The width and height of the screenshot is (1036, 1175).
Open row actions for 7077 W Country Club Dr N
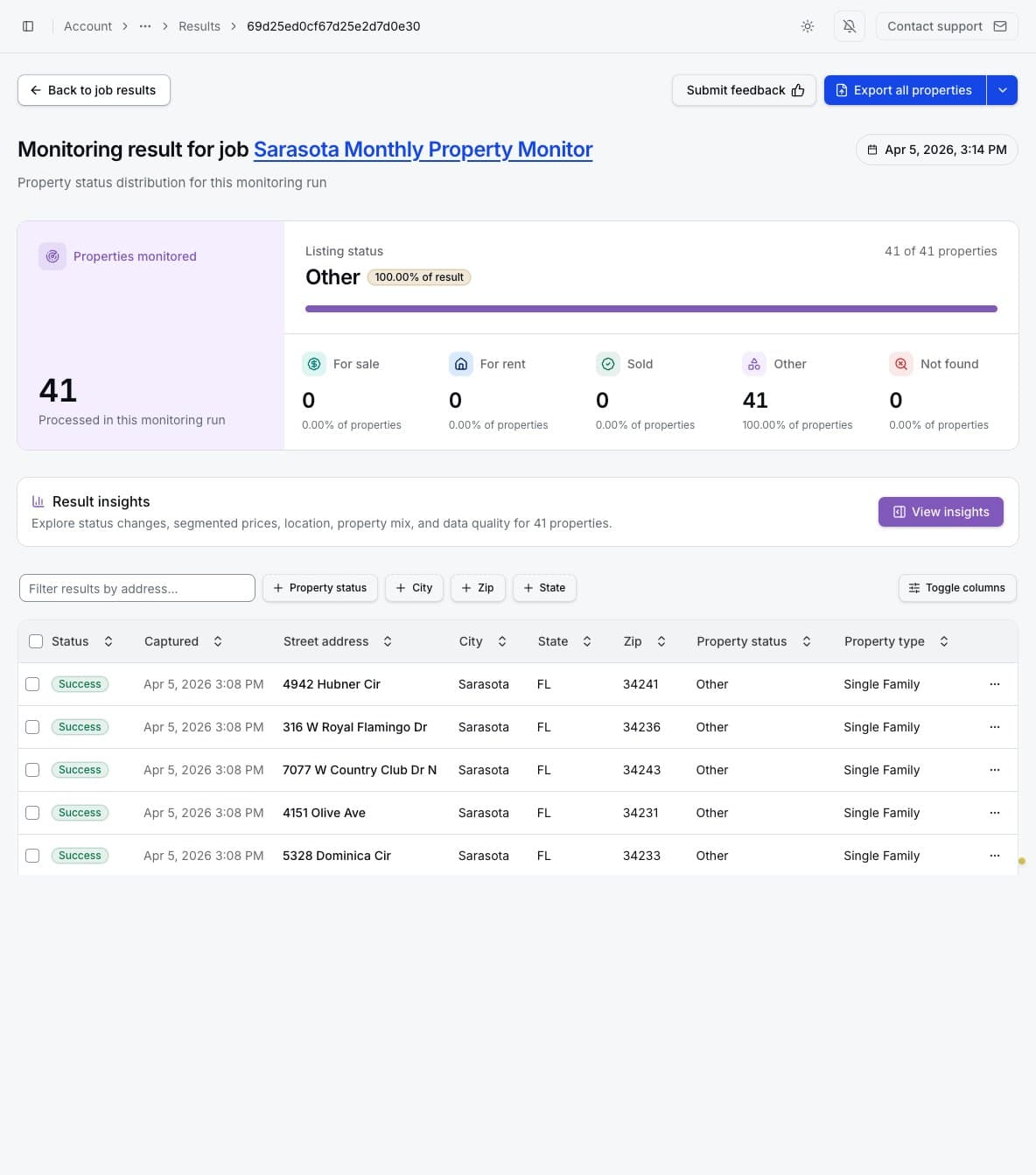(x=995, y=770)
